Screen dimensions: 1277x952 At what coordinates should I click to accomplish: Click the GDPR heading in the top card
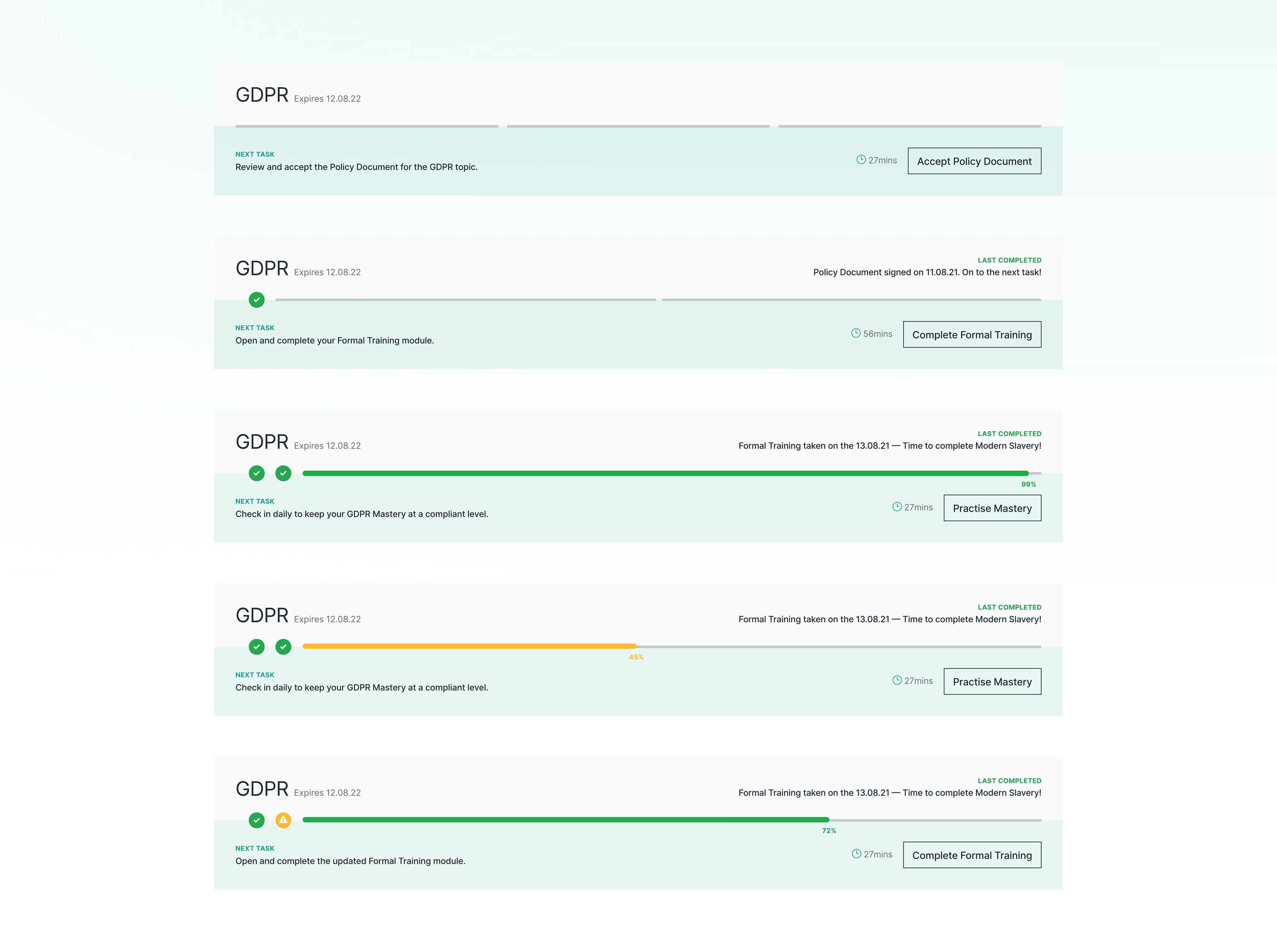[262, 94]
